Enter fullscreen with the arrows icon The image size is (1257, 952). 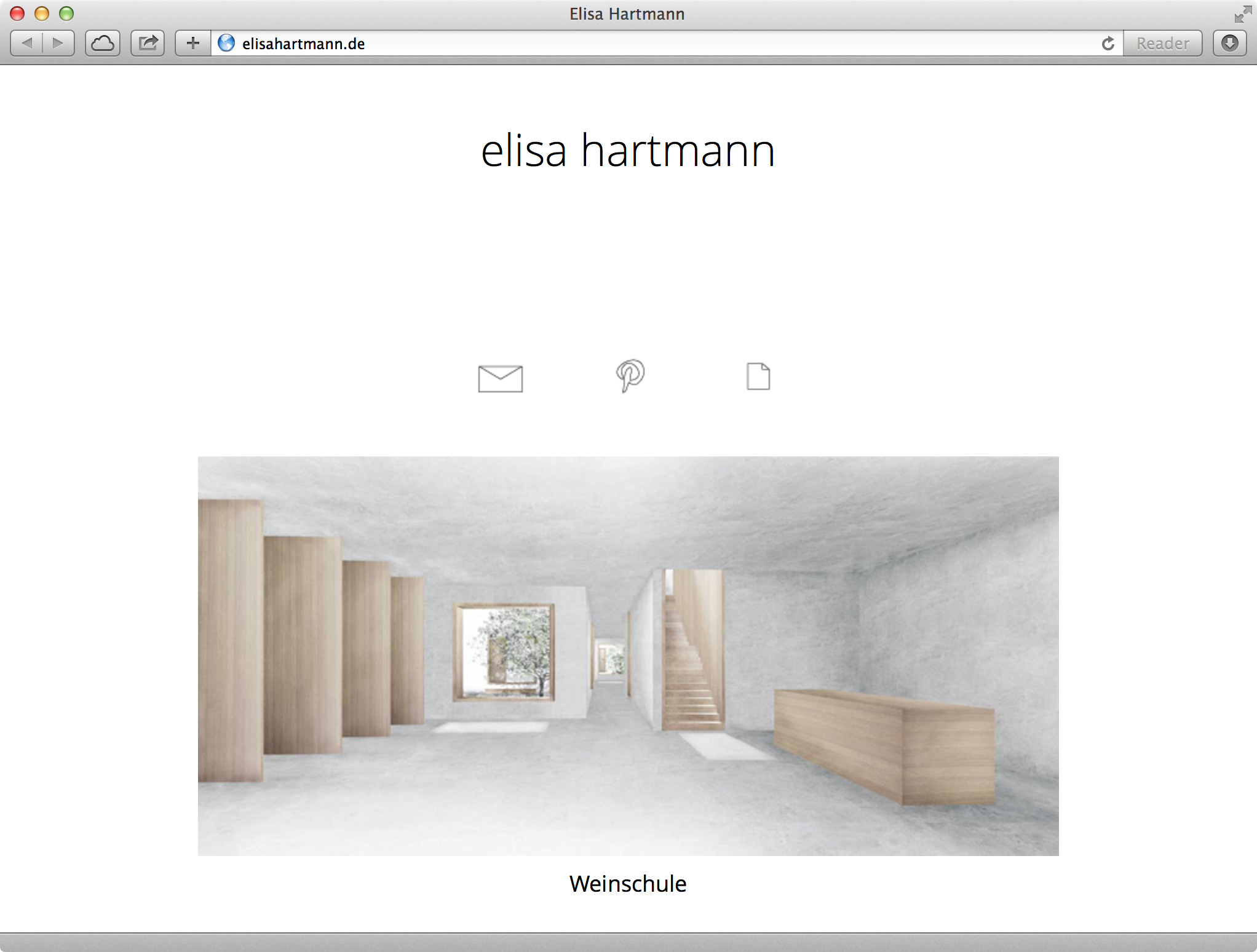pos(1242,14)
